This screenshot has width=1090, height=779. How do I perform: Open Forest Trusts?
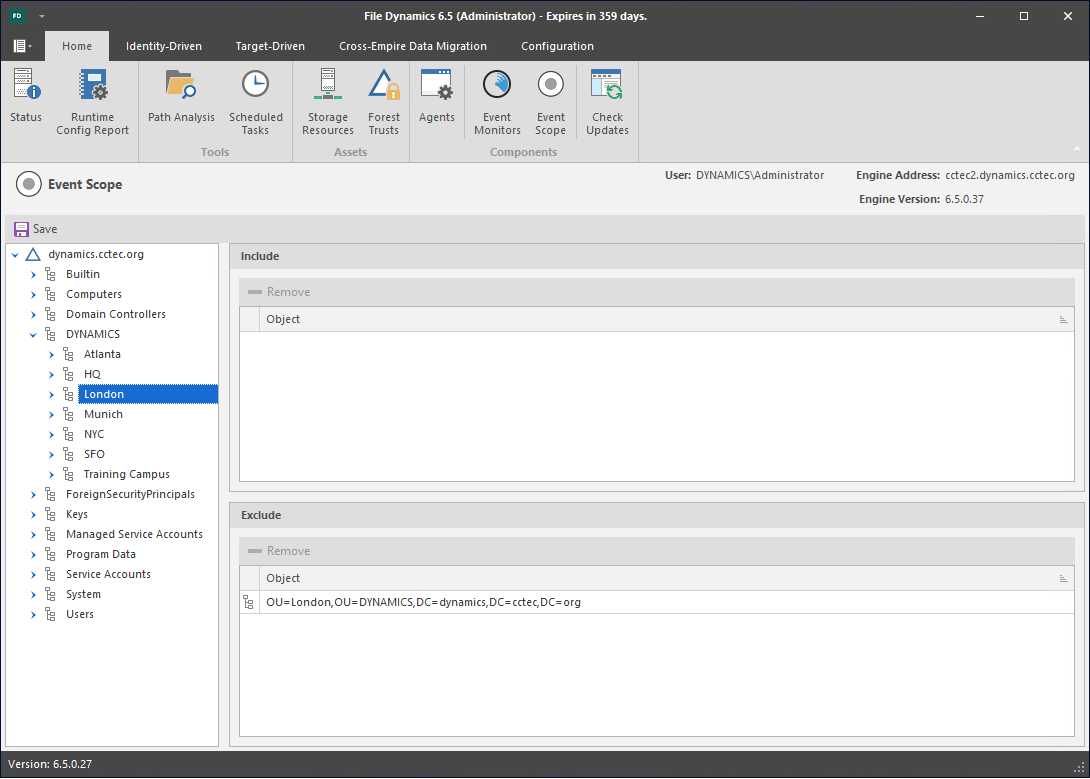click(383, 98)
